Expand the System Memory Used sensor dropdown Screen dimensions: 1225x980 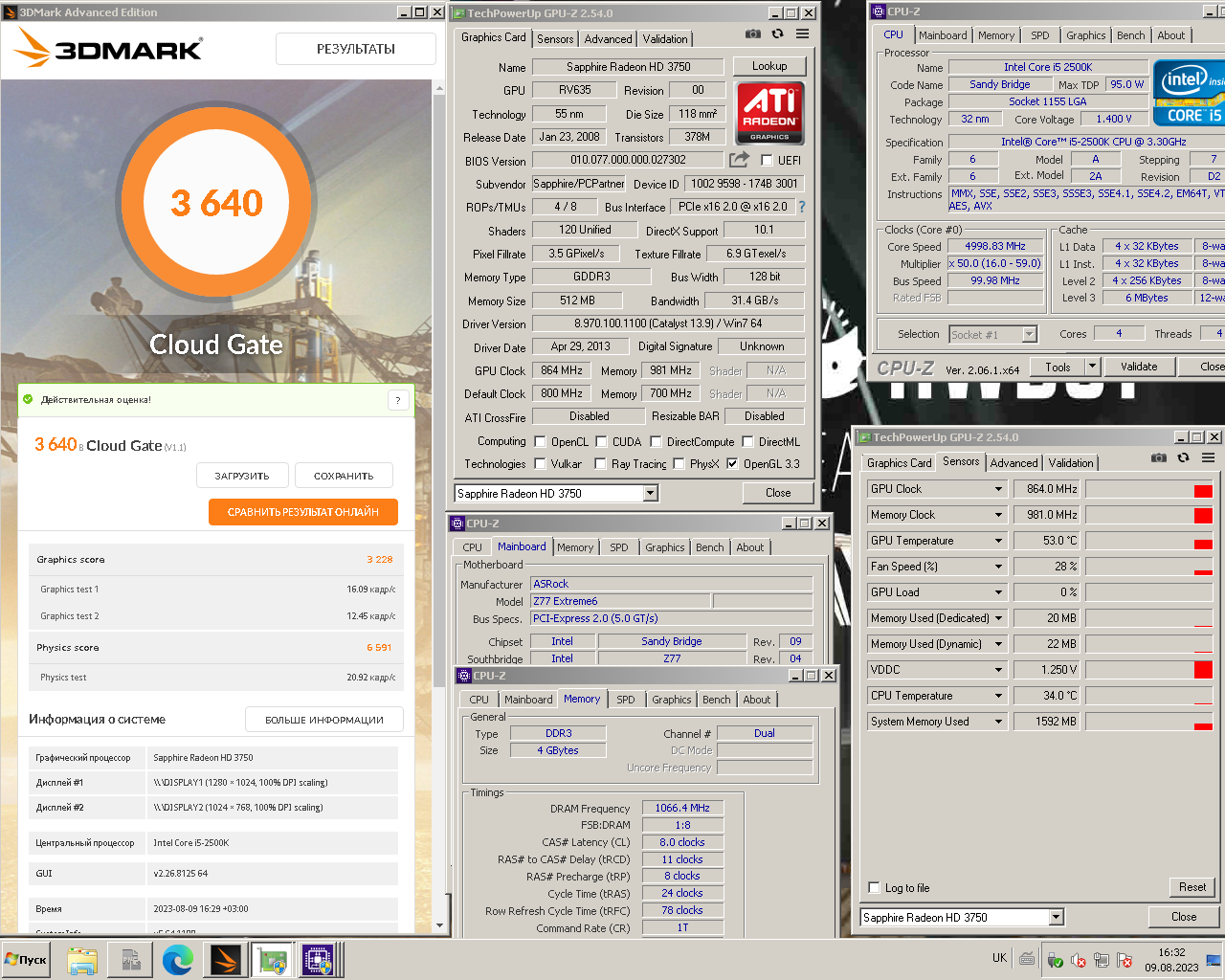[x=998, y=722]
